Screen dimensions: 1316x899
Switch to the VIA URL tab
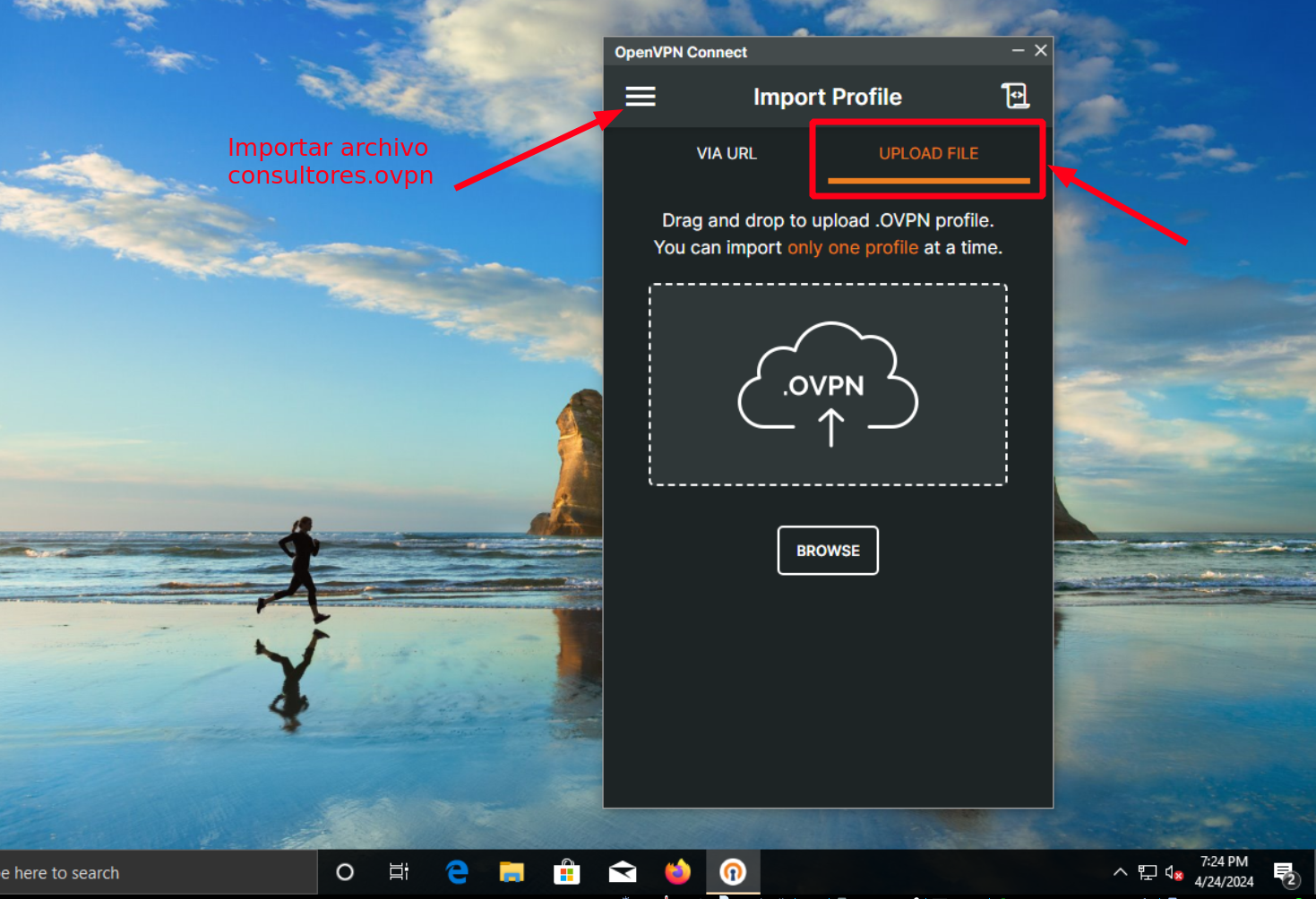[x=726, y=153]
